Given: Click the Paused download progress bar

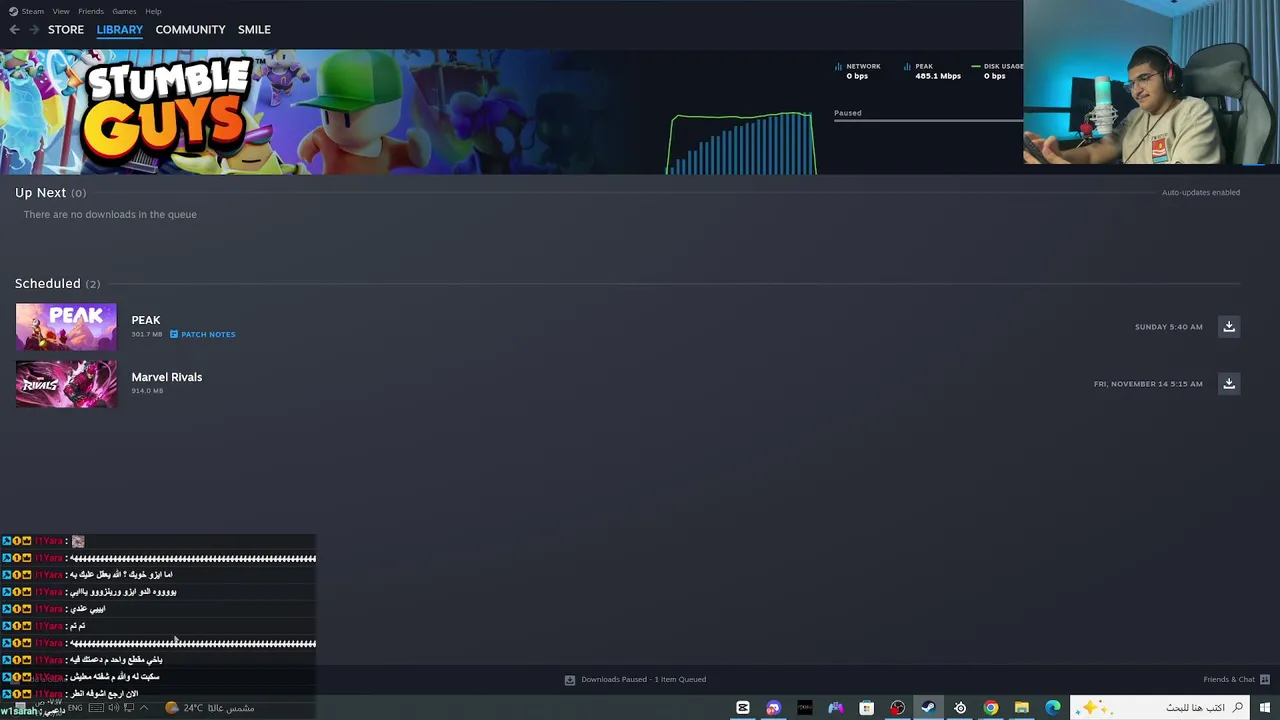Looking at the screenshot, I should point(928,120).
